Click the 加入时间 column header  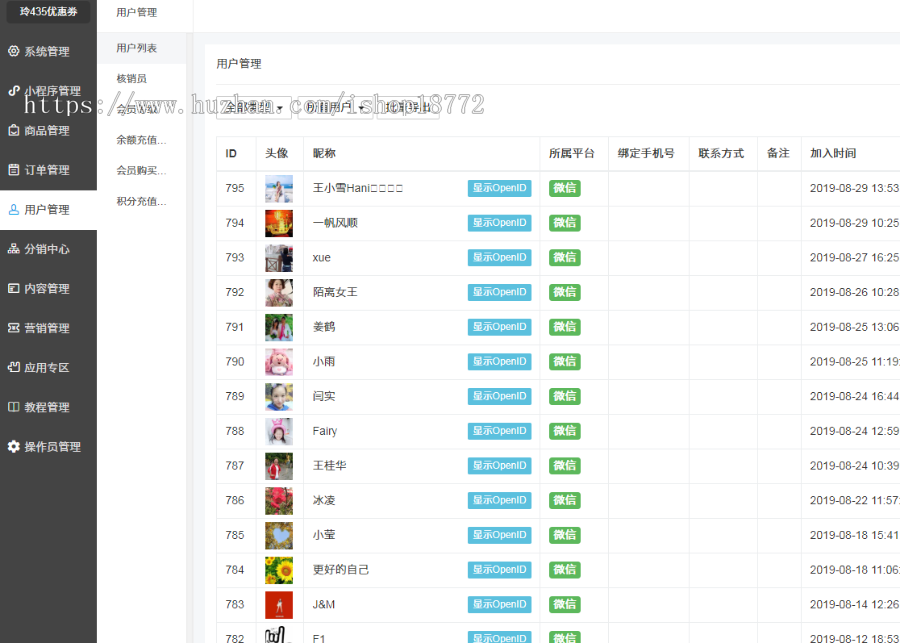[833, 153]
